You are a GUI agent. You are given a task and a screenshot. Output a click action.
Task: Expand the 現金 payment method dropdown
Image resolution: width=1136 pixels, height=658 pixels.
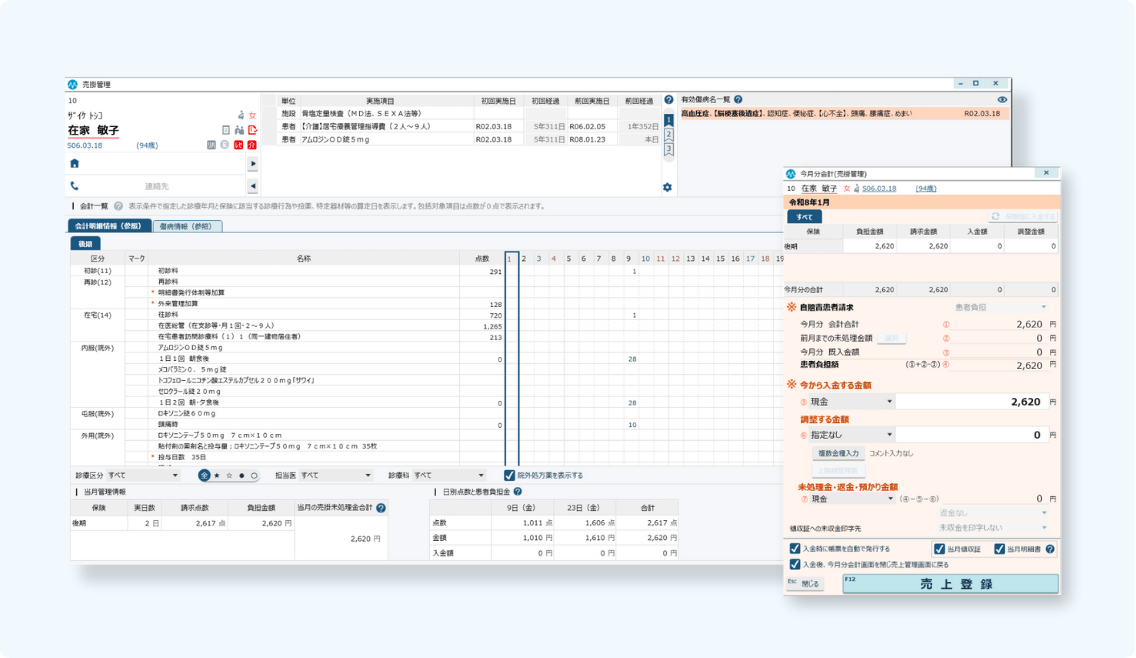pyautogui.click(x=850, y=401)
